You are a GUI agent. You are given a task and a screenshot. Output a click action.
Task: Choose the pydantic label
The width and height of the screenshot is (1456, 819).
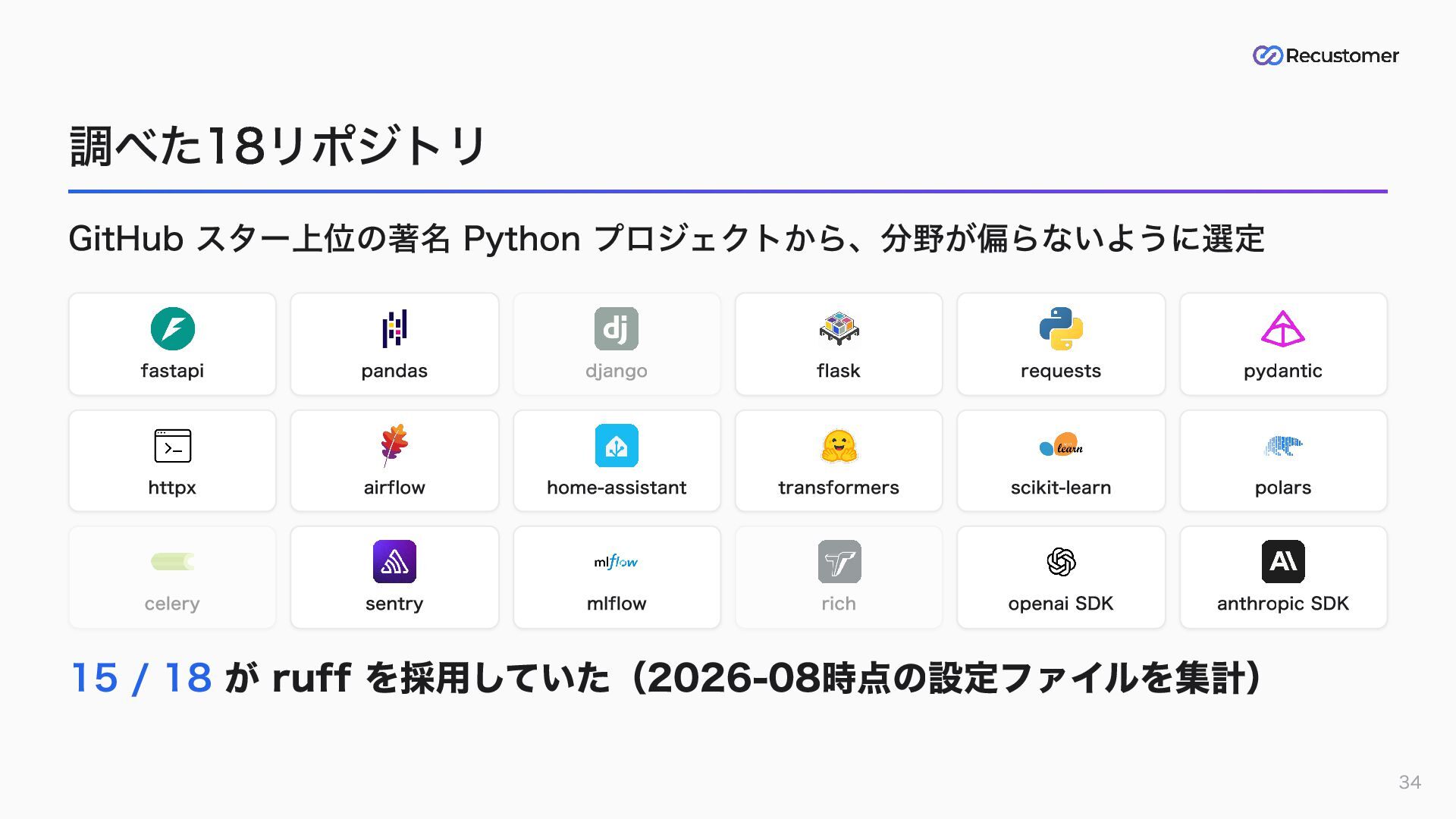[x=1283, y=372]
